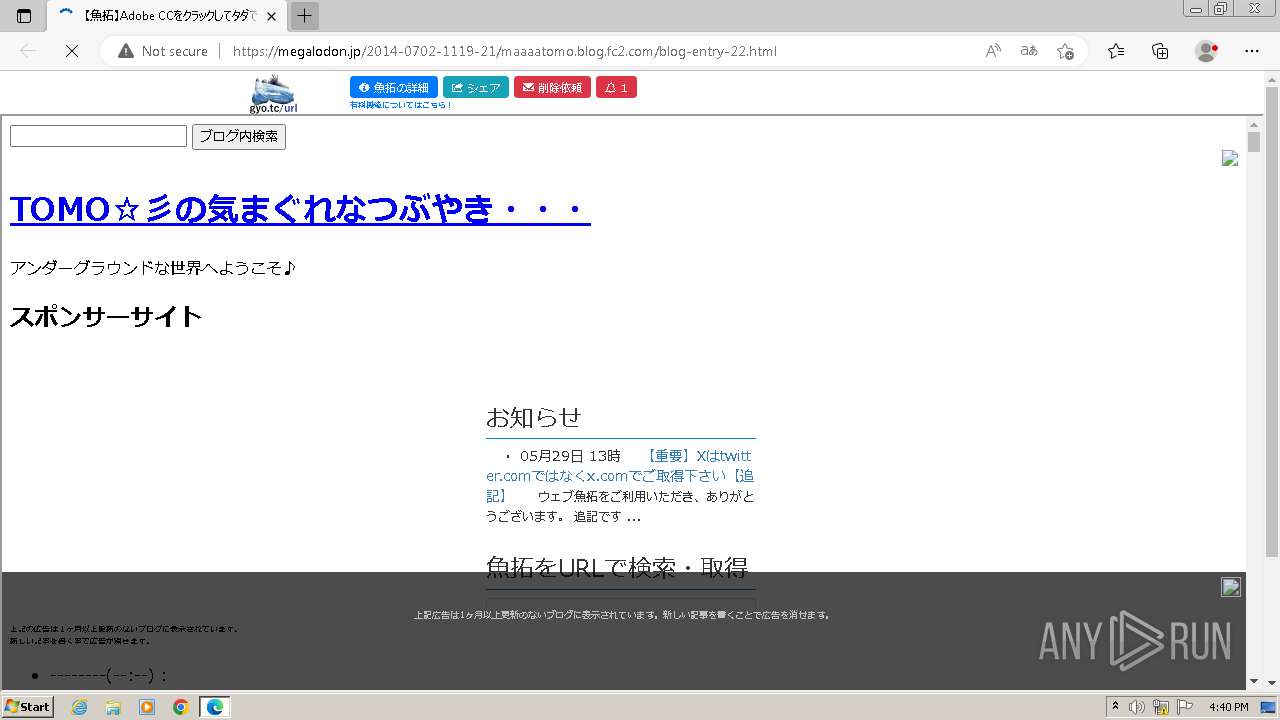The width and height of the screenshot is (1280, 720).
Task: Click broken image icon at top right of page
Action: tap(1230, 158)
